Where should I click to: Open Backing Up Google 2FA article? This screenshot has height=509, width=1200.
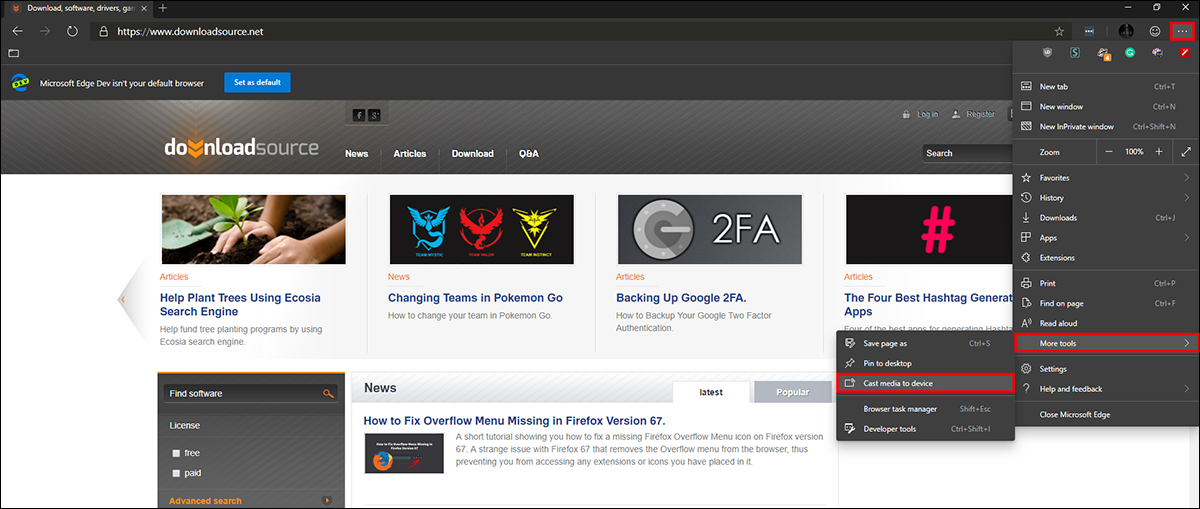681,298
